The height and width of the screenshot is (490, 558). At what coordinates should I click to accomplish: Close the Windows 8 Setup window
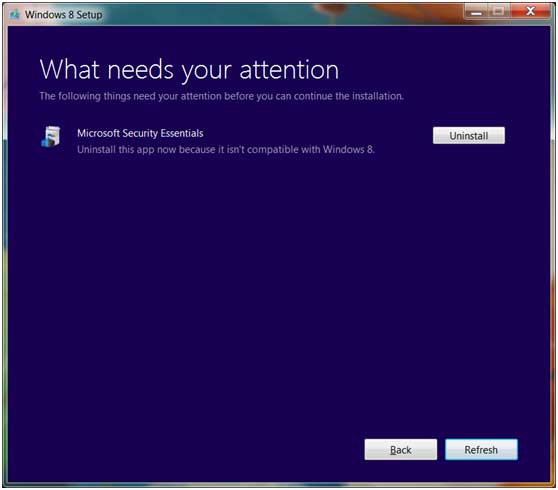click(531, 11)
